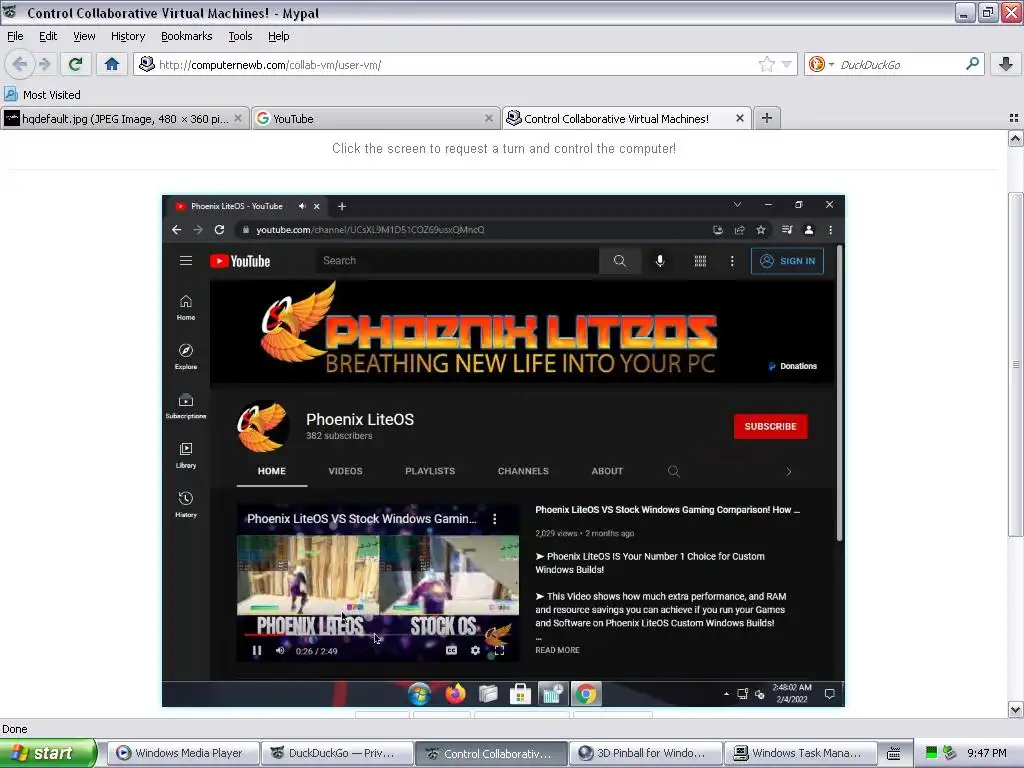The height and width of the screenshot is (768, 1024).
Task: Click the DuckDuckGo search magnifier icon
Action: click(972, 64)
